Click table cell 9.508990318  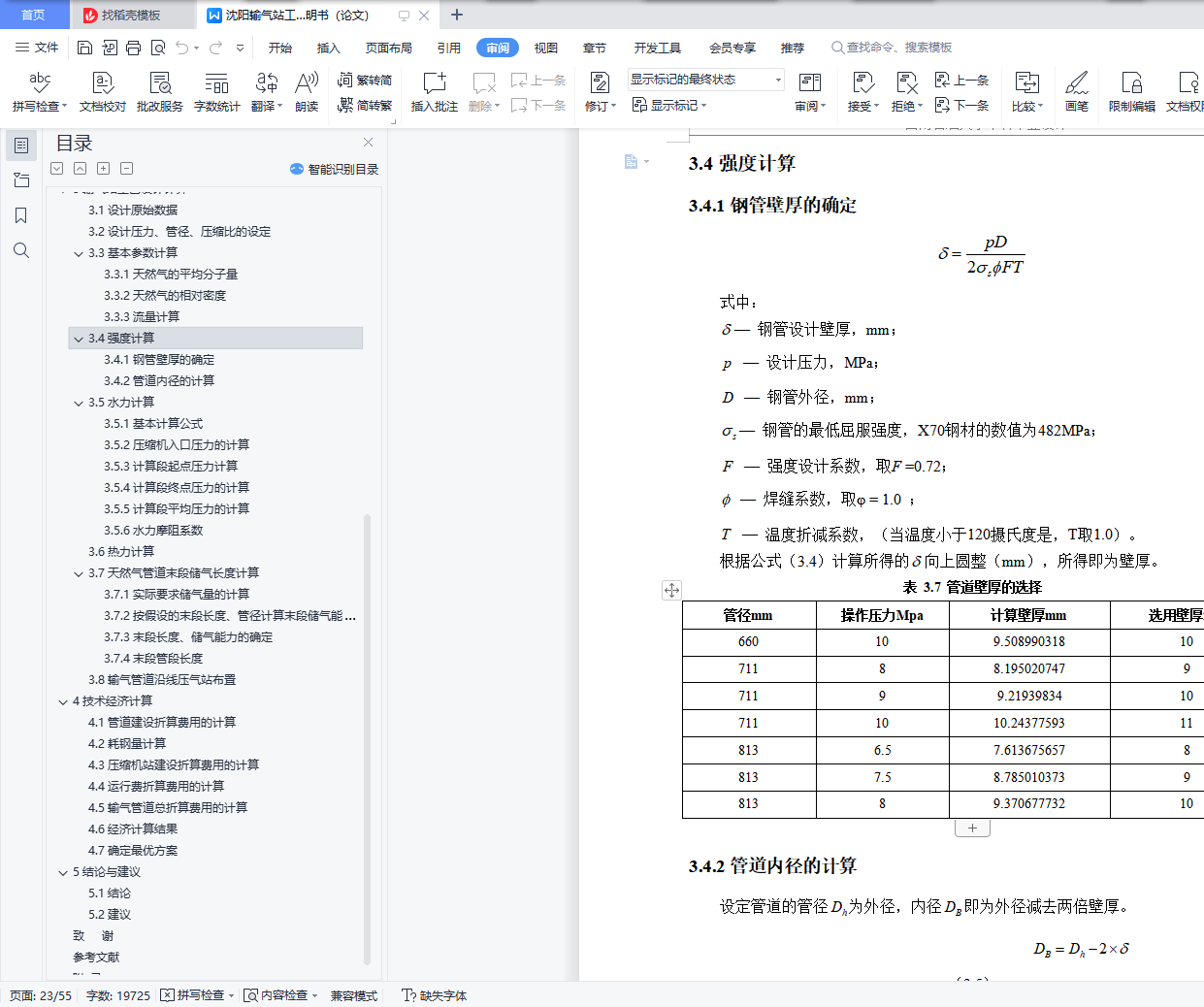coord(1029,641)
